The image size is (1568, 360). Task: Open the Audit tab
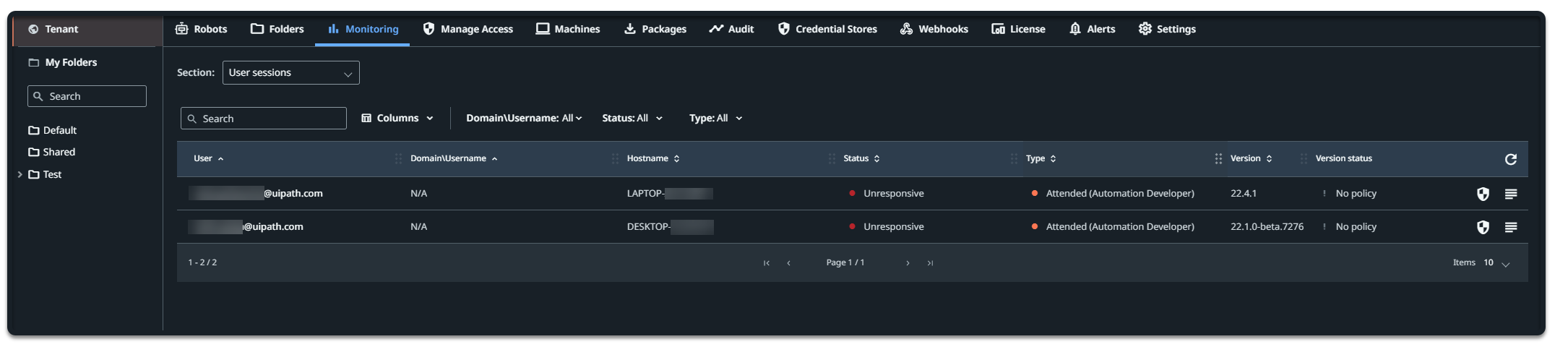coord(731,29)
